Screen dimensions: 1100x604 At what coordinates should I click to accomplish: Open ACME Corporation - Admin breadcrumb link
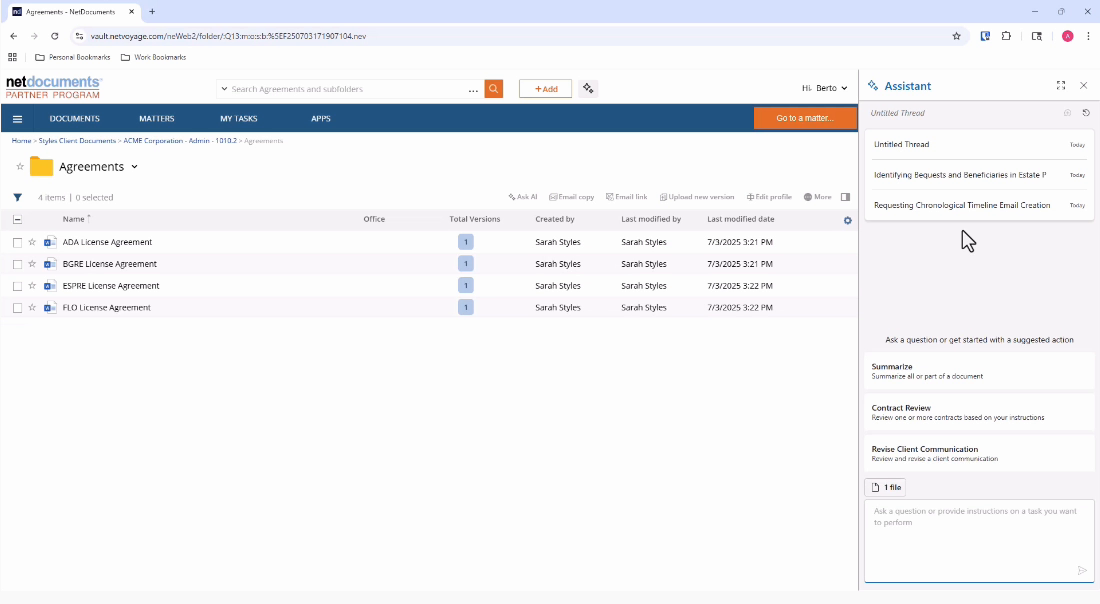click(180, 141)
